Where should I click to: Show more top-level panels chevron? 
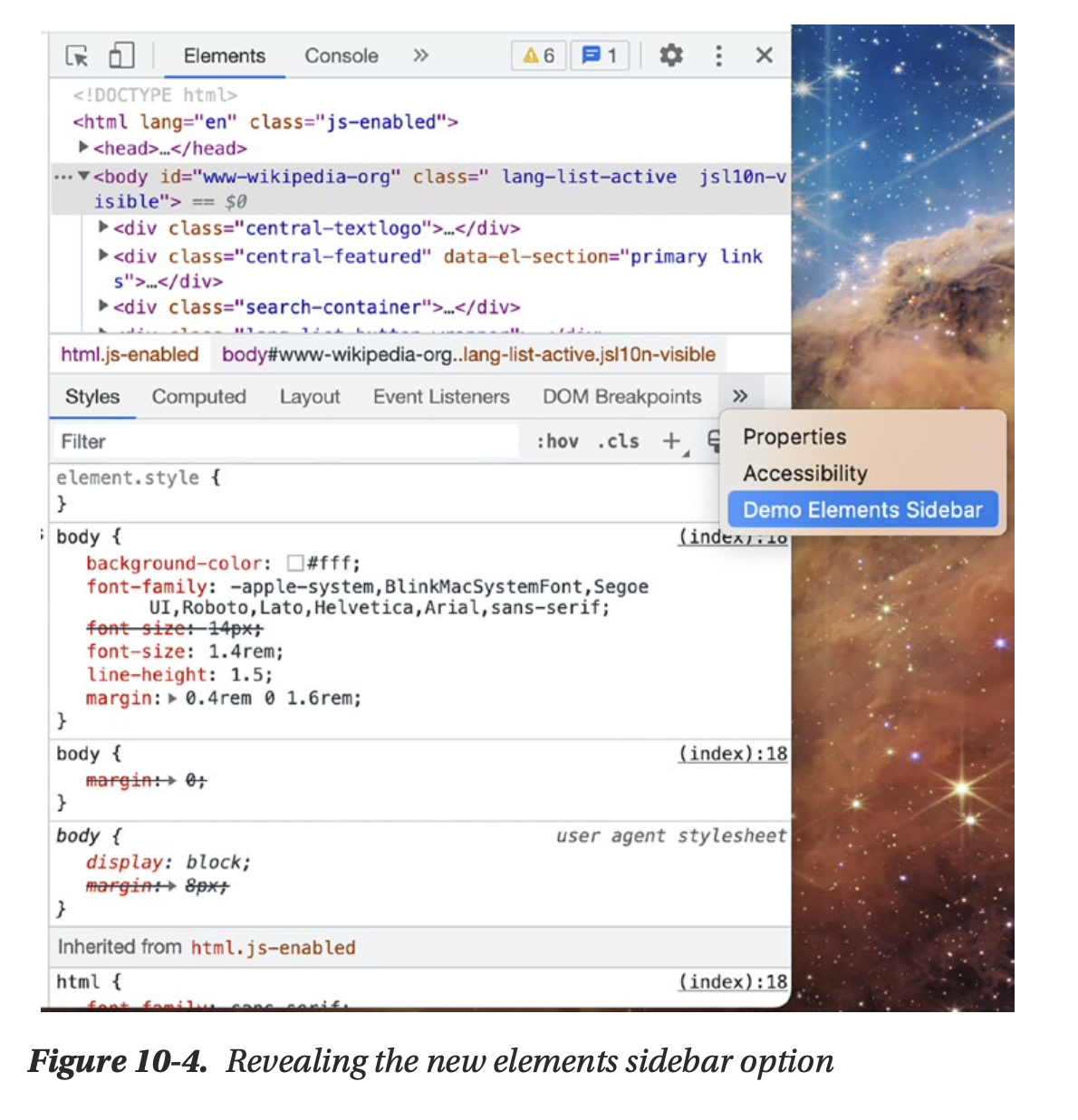point(420,56)
